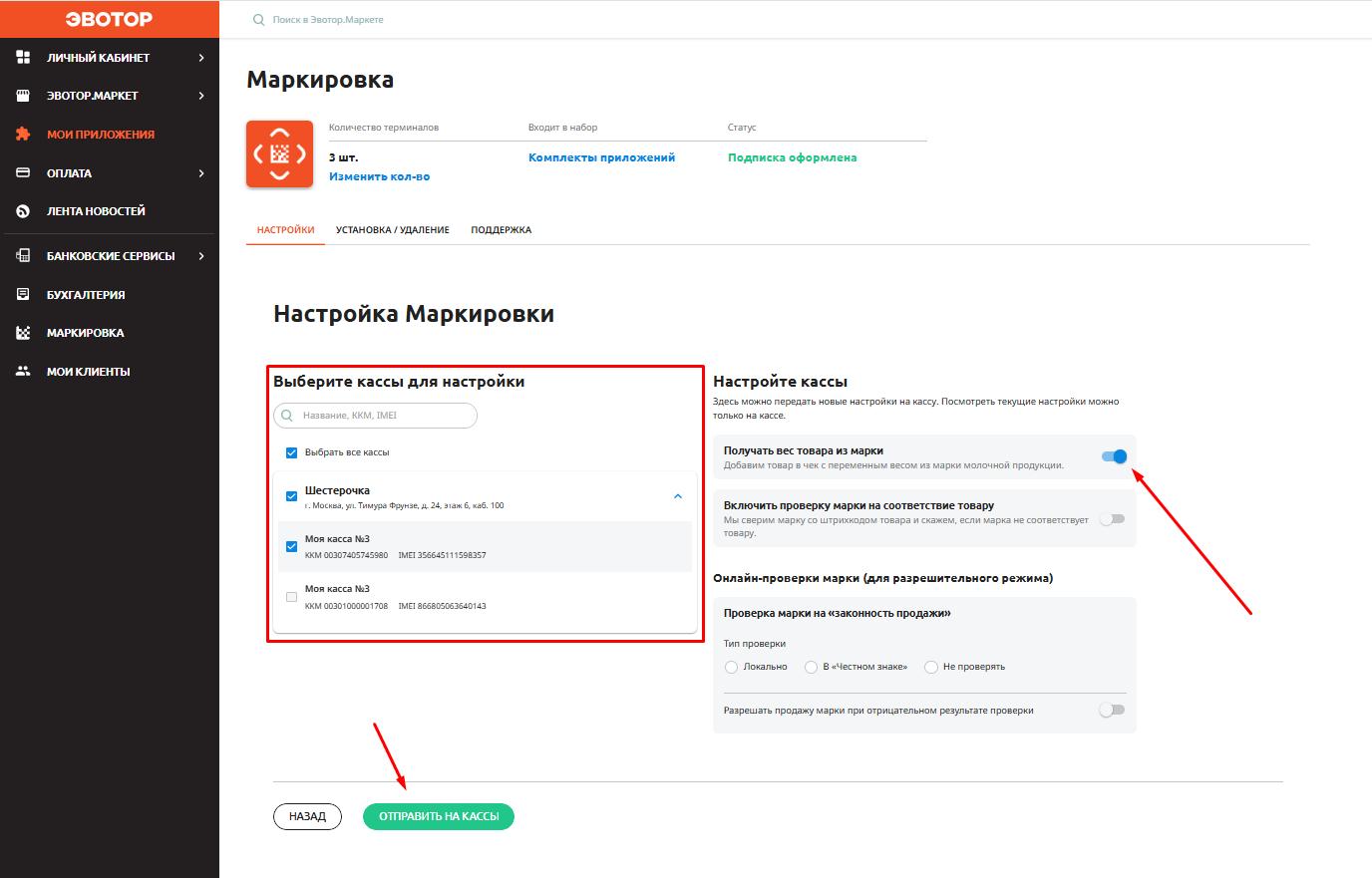This screenshot has width=1372, height=878.
Task: Click the Маркировка icon in the sidebar
Action: tap(24, 333)
